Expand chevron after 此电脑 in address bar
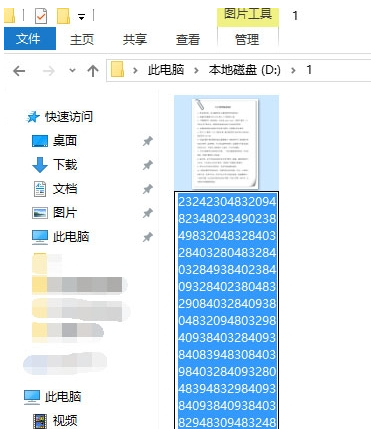 pos(196,70)
